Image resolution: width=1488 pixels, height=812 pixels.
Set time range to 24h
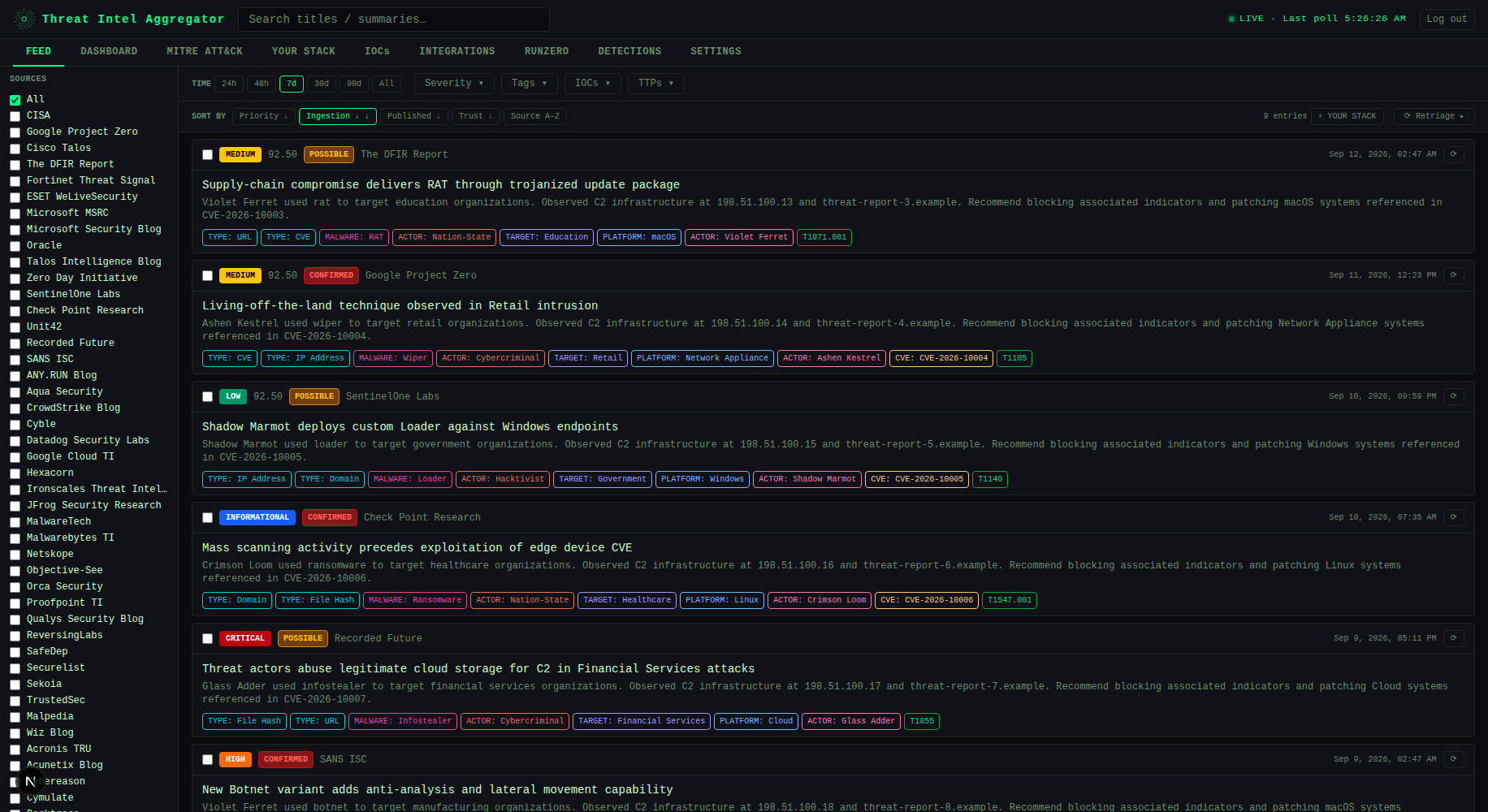pos(229,84)
